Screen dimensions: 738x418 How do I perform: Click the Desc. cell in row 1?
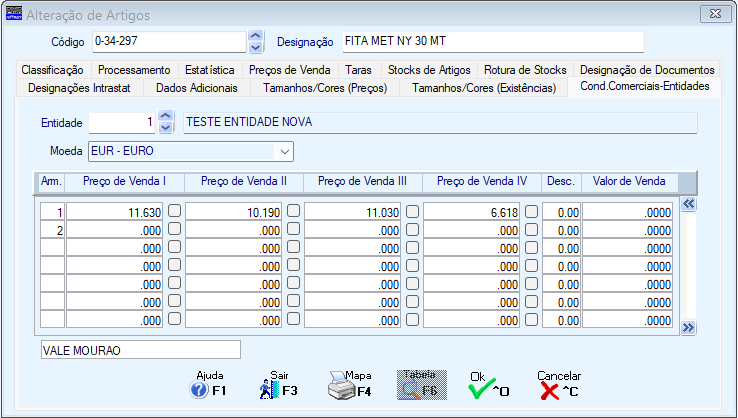[x=561, y=212]
